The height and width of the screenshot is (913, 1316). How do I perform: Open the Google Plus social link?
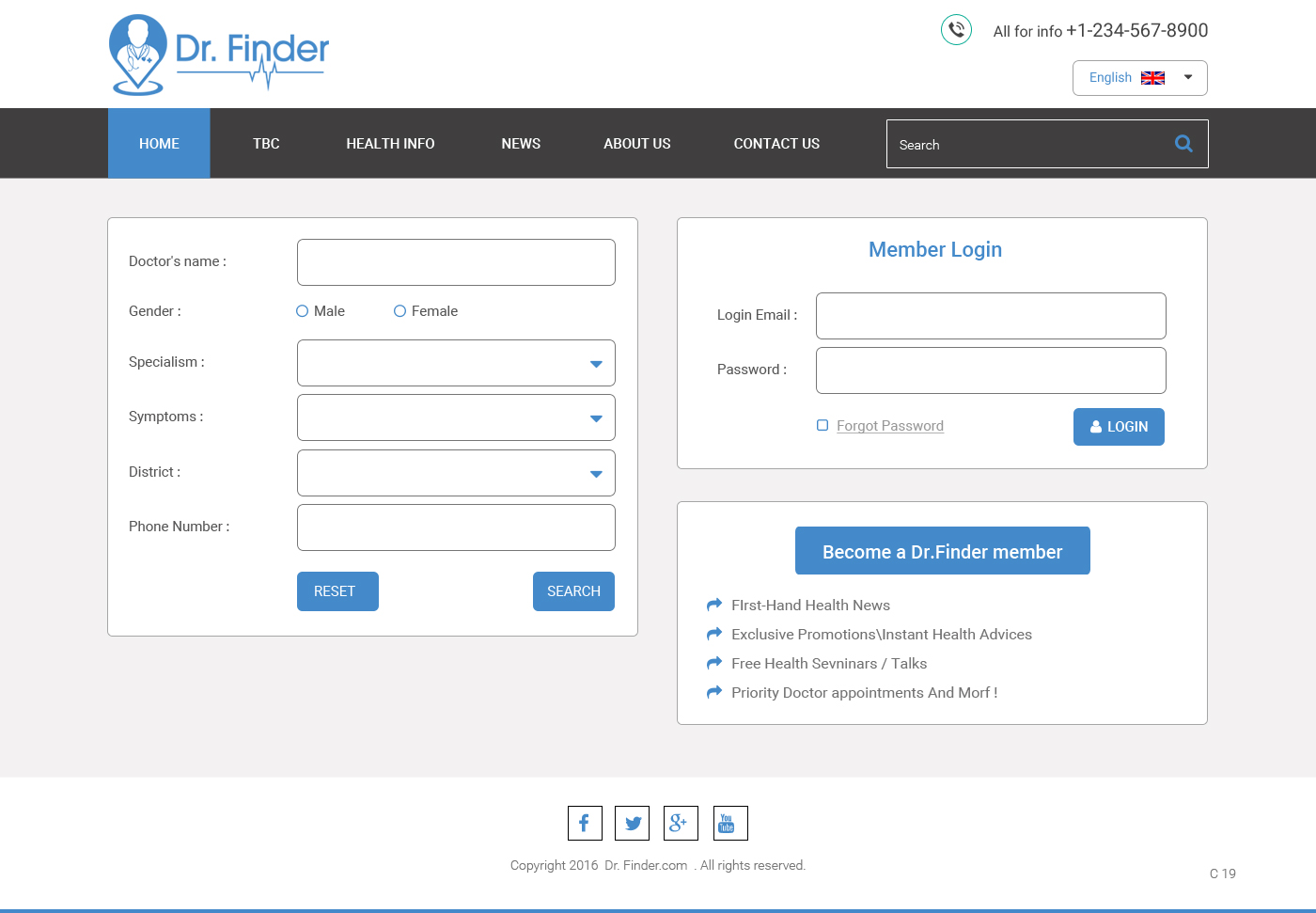coord(681,824)
